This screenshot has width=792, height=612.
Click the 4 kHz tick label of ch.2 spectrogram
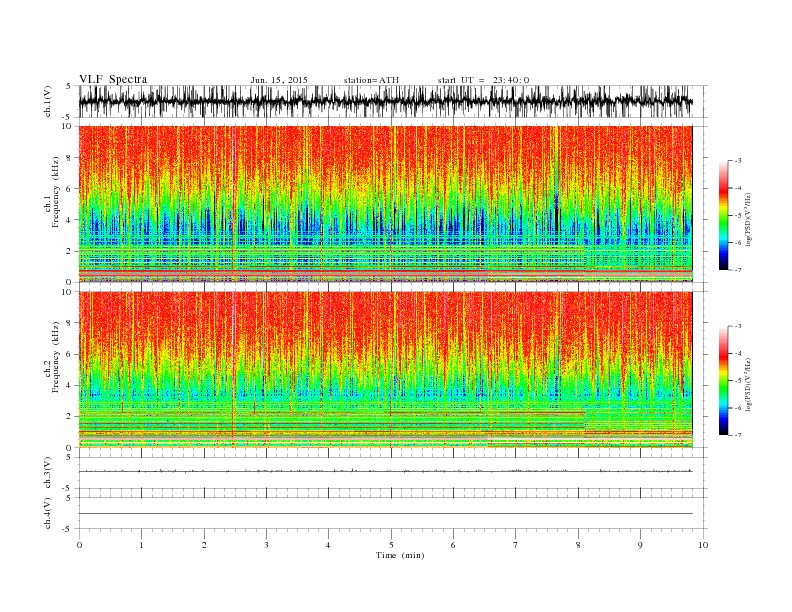click(x=69, y=385)
